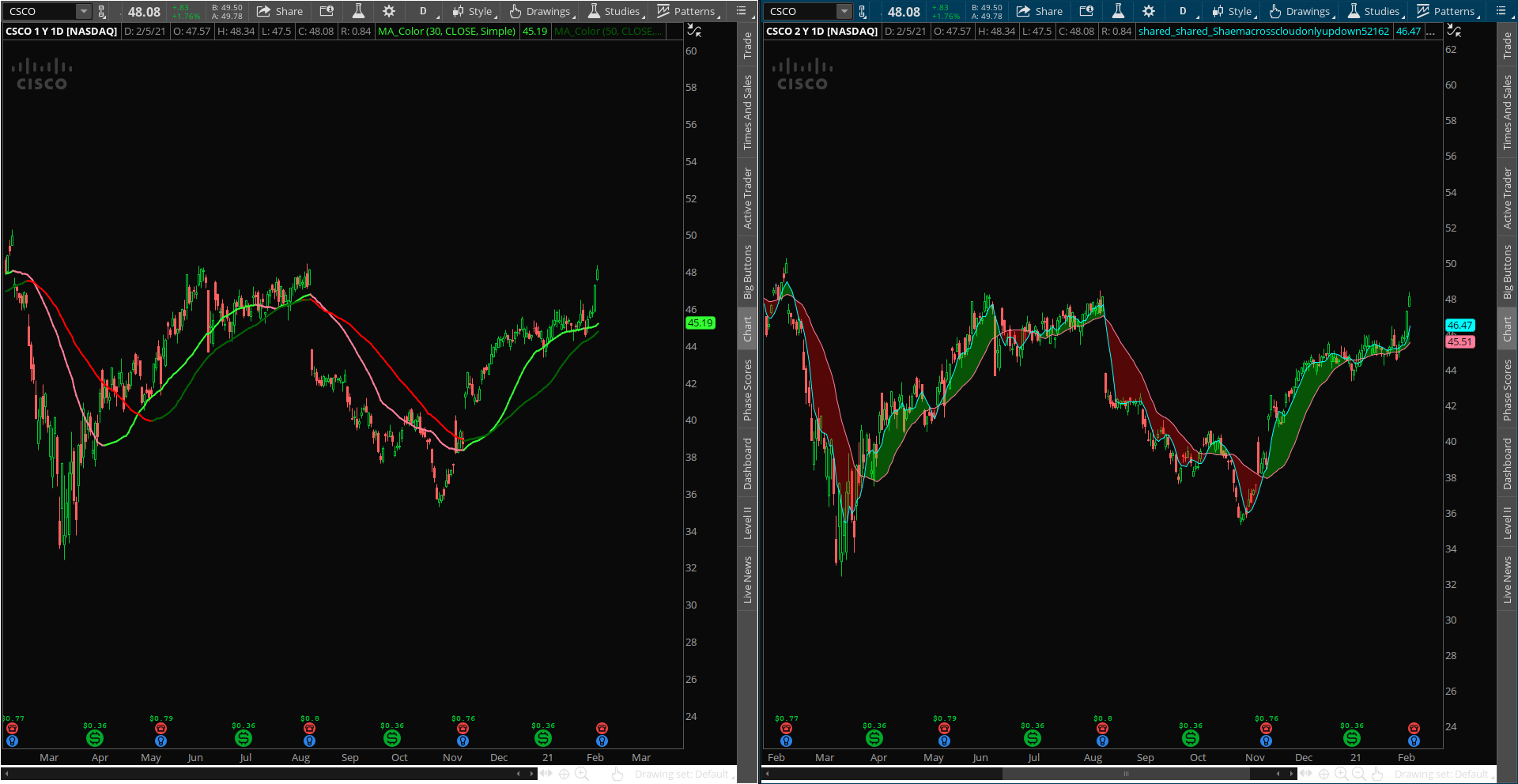Click the Feb earnings phone icon, right chart
This screenshot has height=784, width=1518.
tap(1414, 729)
